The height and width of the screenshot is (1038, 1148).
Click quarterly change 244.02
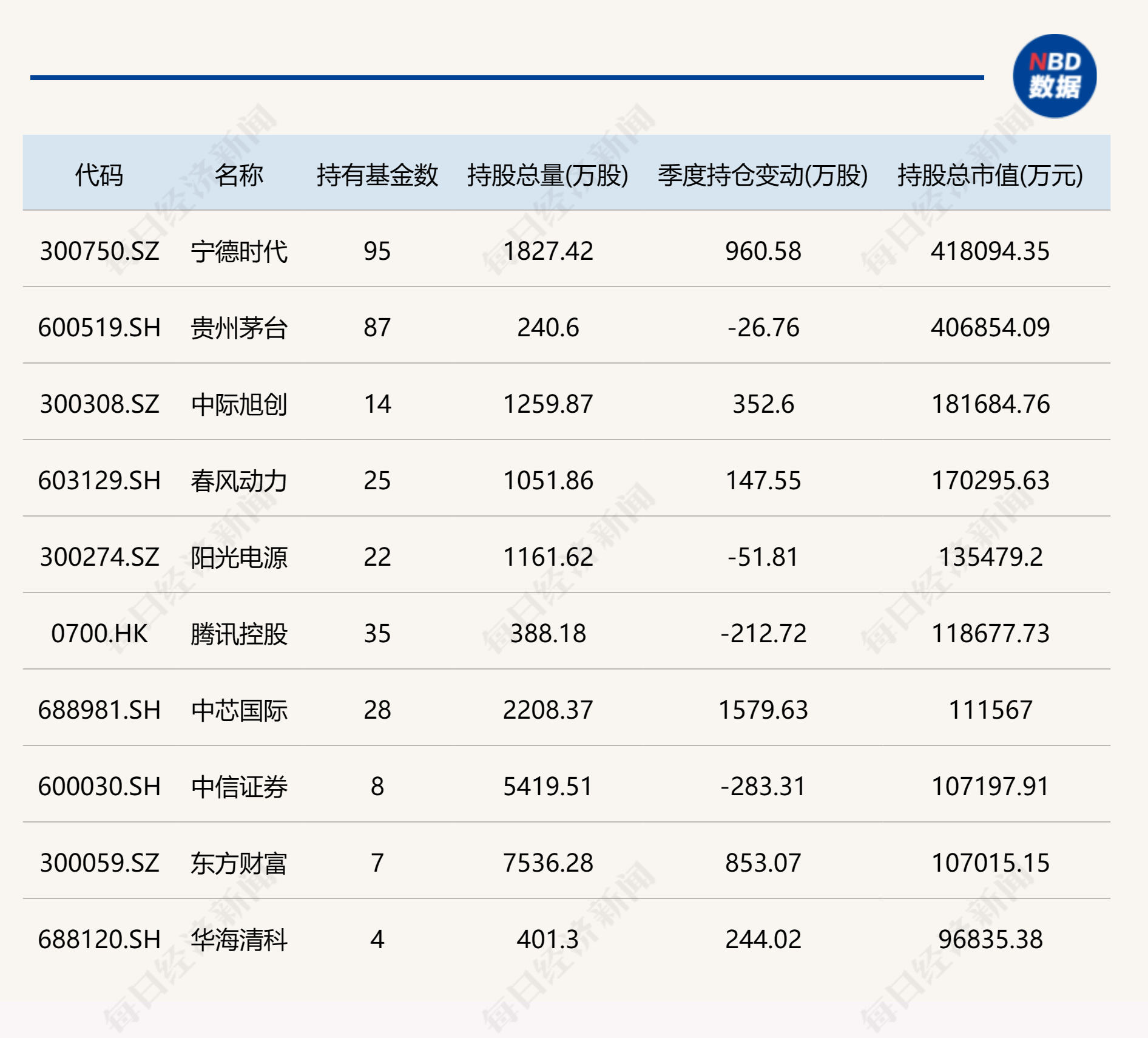click(x=763, y=940)
